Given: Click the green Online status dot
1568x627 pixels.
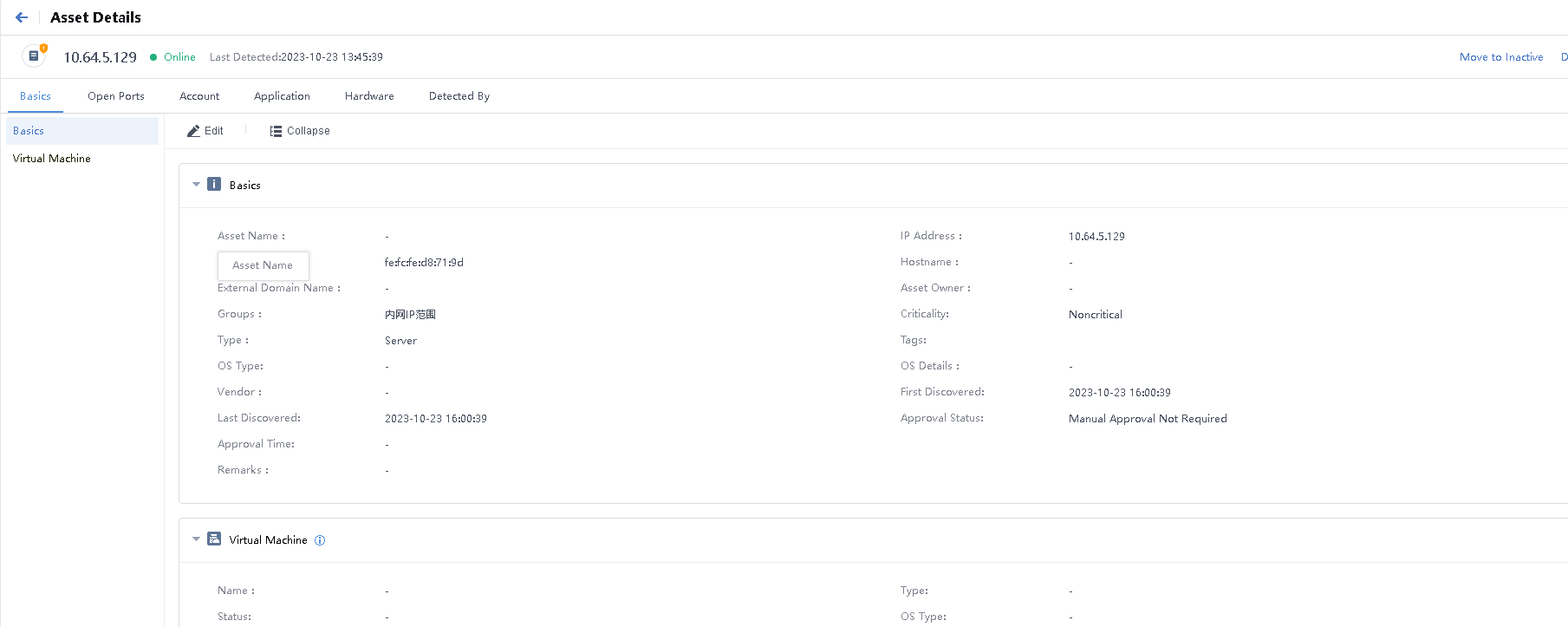Looking at the screenshot, I should [153, 57].
